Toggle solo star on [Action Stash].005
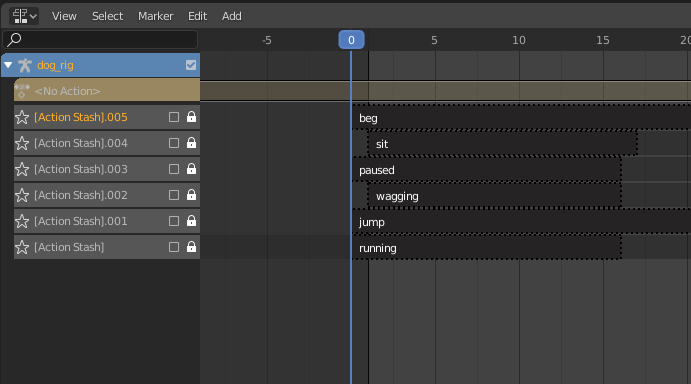 22,117
